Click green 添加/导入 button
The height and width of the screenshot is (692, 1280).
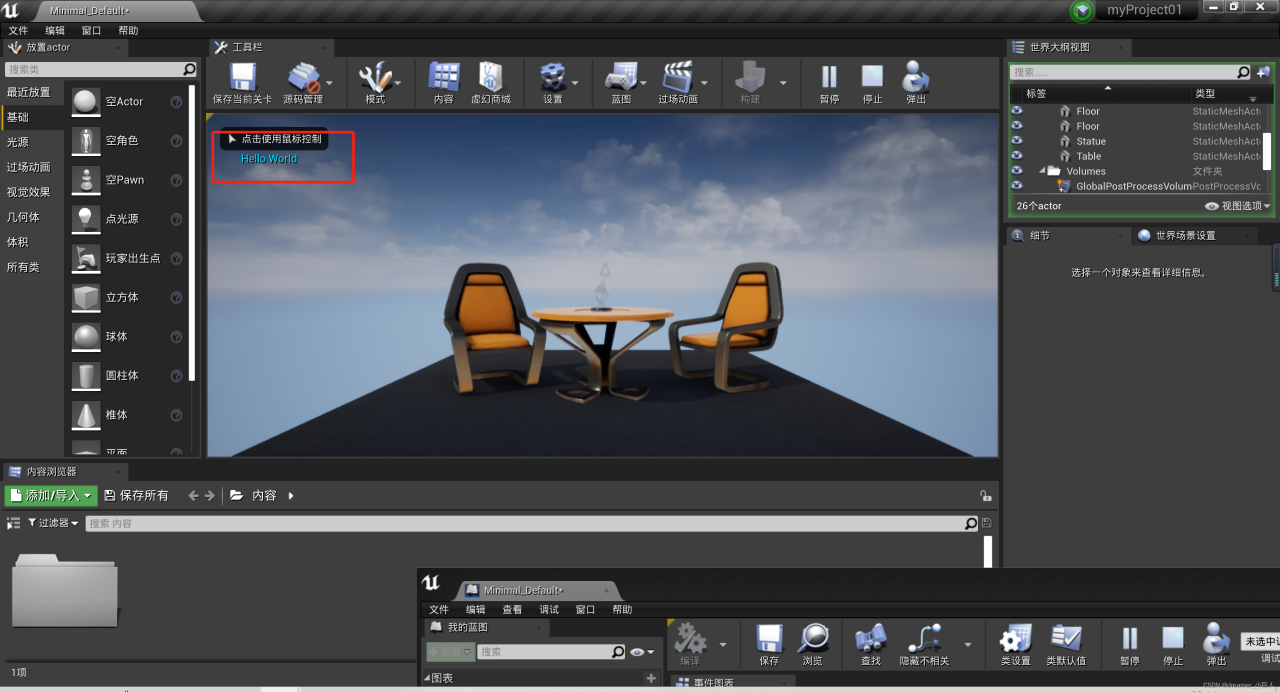pos(51,496)
